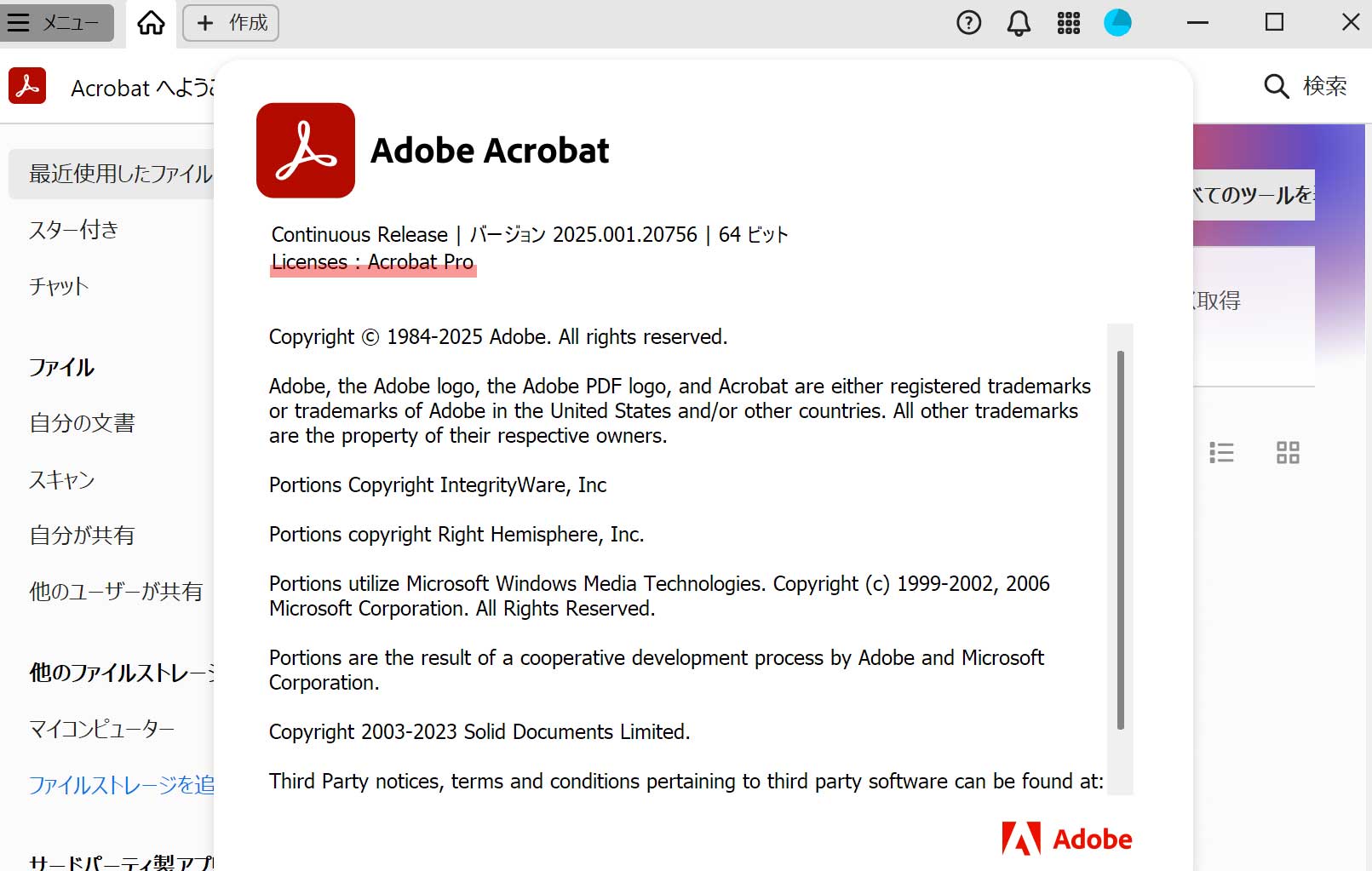Viewport: 1372px width, 871px height.
Task: Open the Help question mark icon
Action: [968, 23]
